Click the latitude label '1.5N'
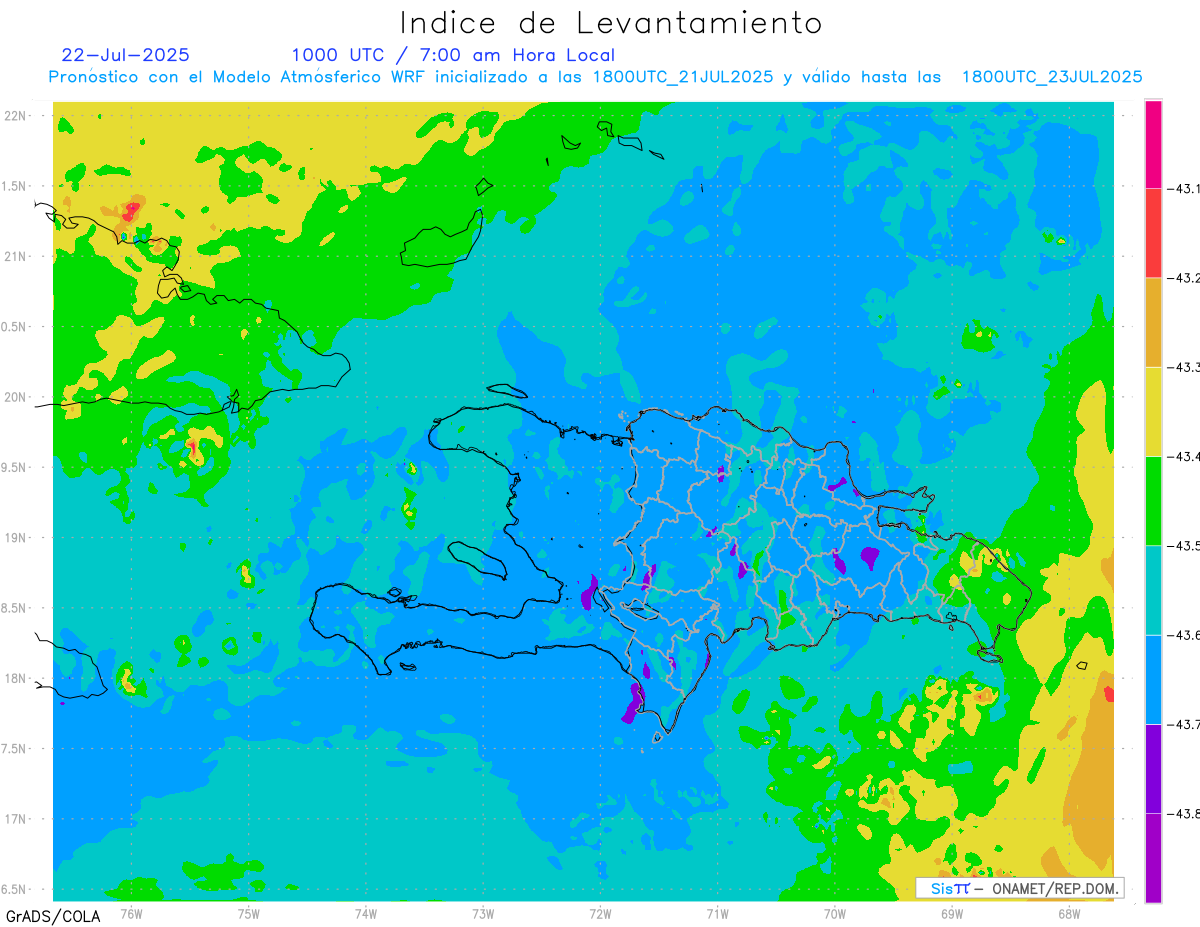 [14, 186]
